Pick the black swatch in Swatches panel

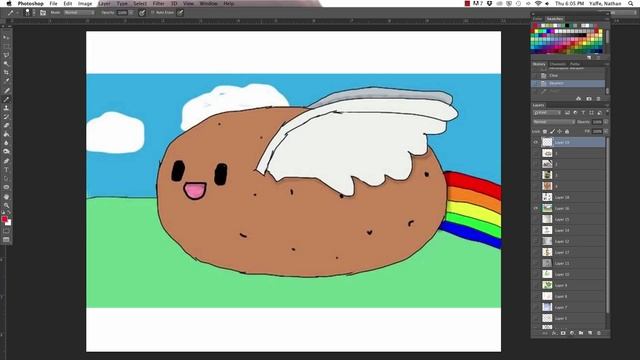[567, 26]
